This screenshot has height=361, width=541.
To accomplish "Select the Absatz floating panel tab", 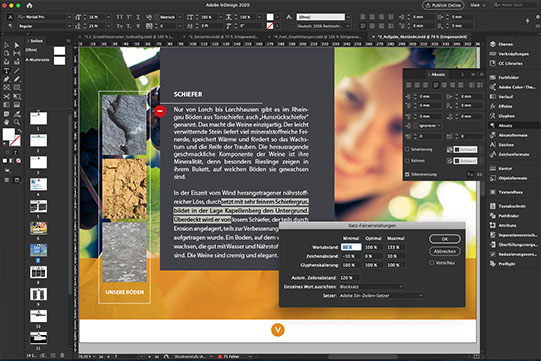I will coord(438,75).
